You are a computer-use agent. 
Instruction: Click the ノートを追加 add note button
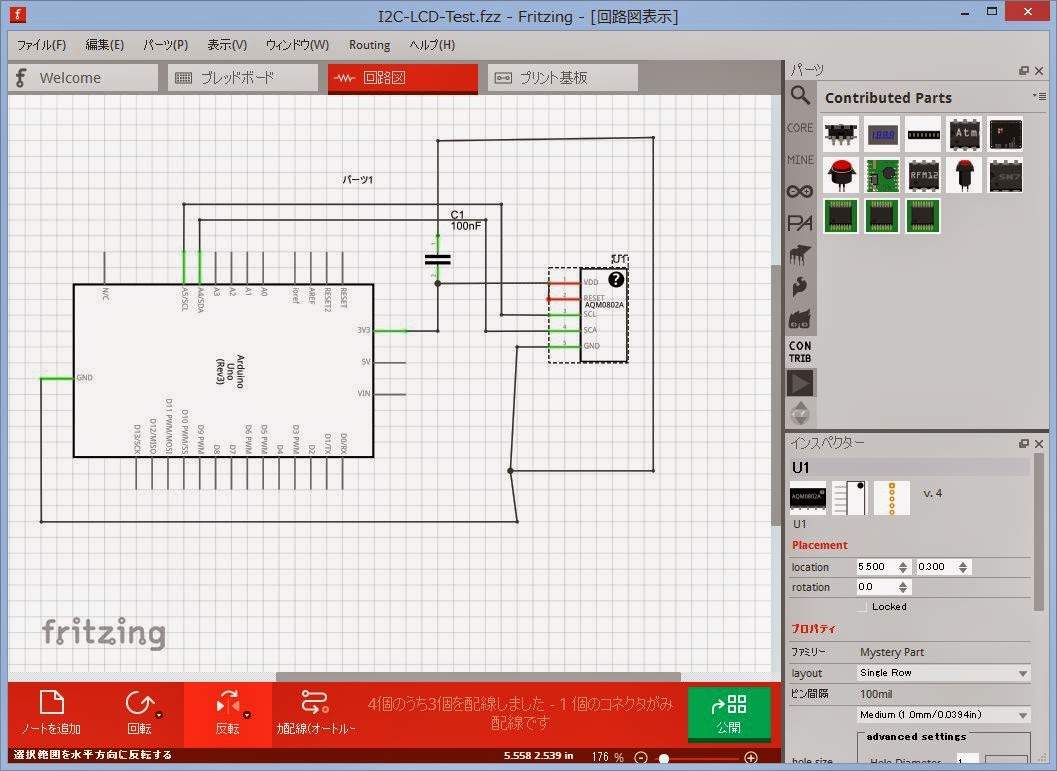pos(51,712)
